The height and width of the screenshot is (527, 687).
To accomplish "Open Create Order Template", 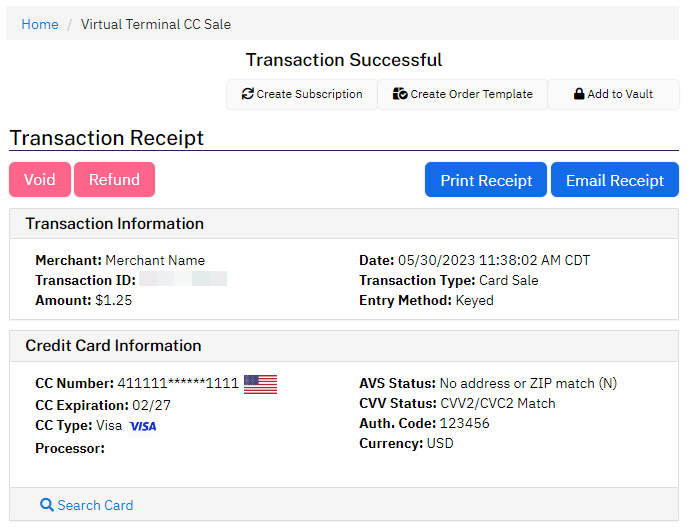I will 463,94.
